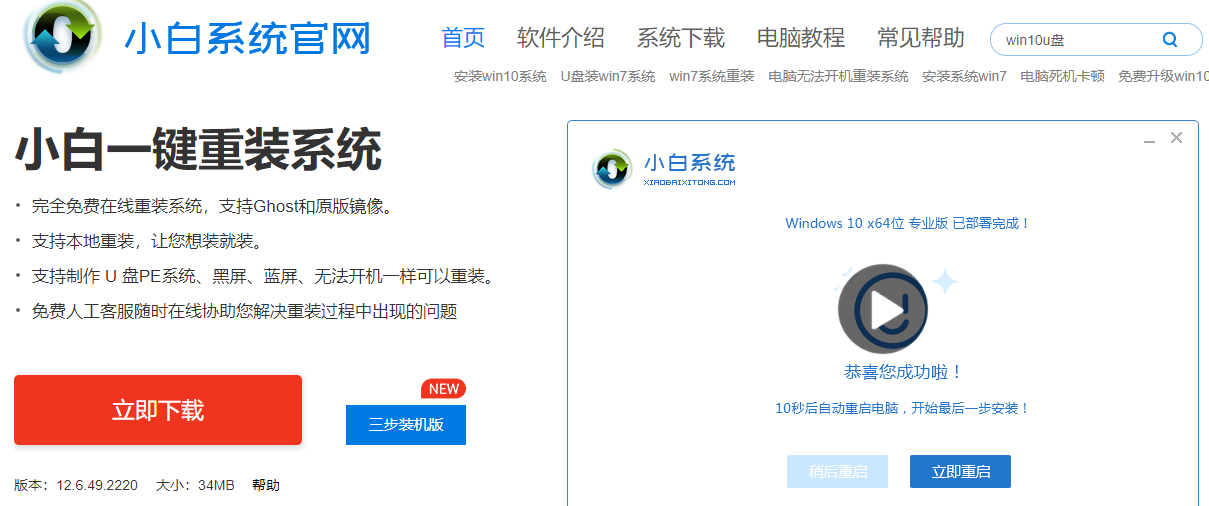Click the blue 三步装机版 button
The image size is (1209, 506).
point(406,425)
